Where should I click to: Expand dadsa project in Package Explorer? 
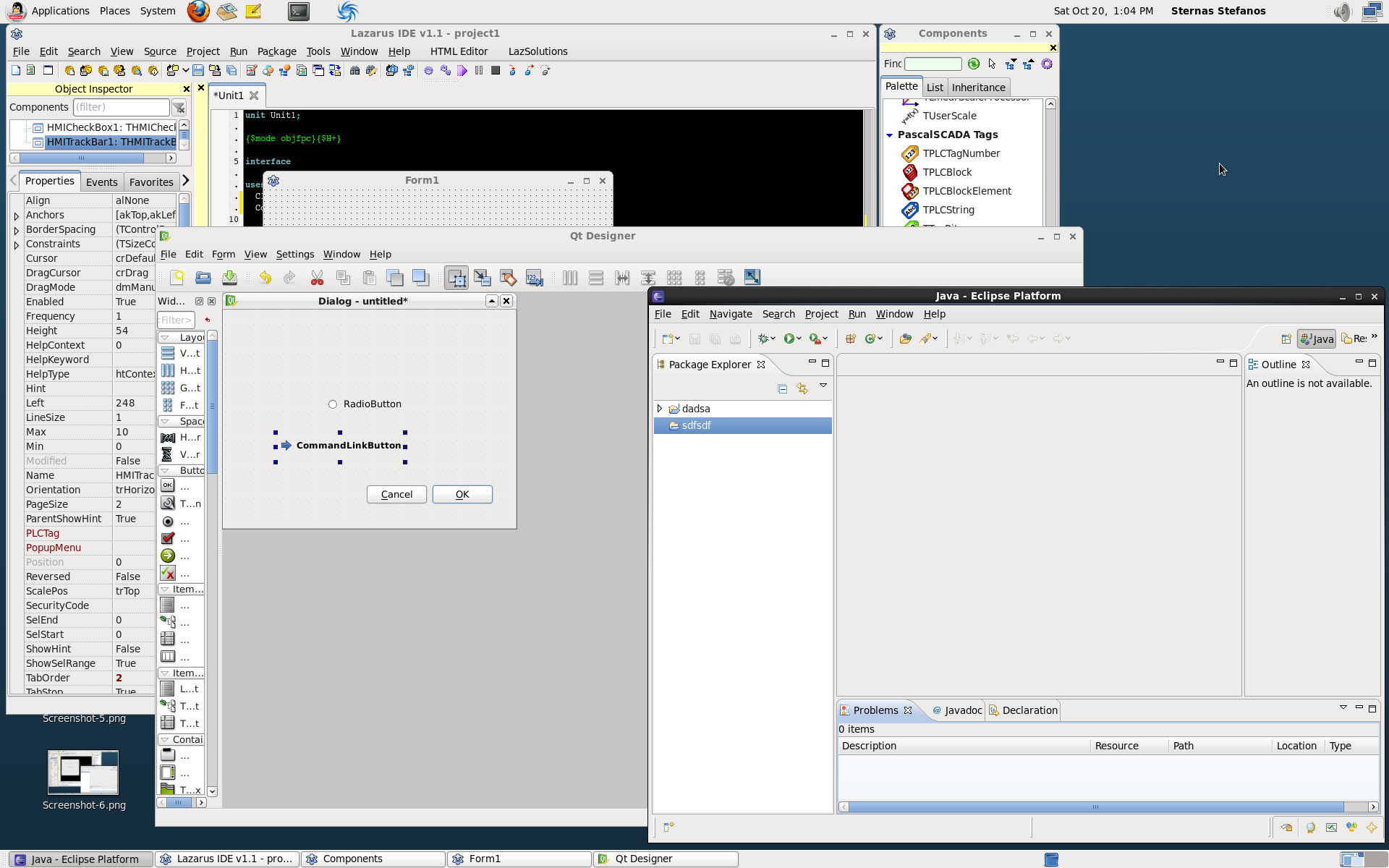click(x=660, y=409)
